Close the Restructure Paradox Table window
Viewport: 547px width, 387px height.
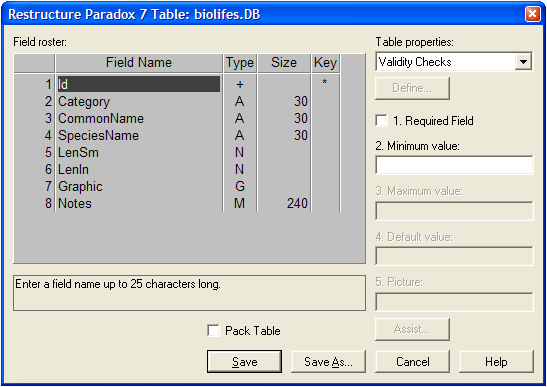pyautogui.click(x=532, y=14)
